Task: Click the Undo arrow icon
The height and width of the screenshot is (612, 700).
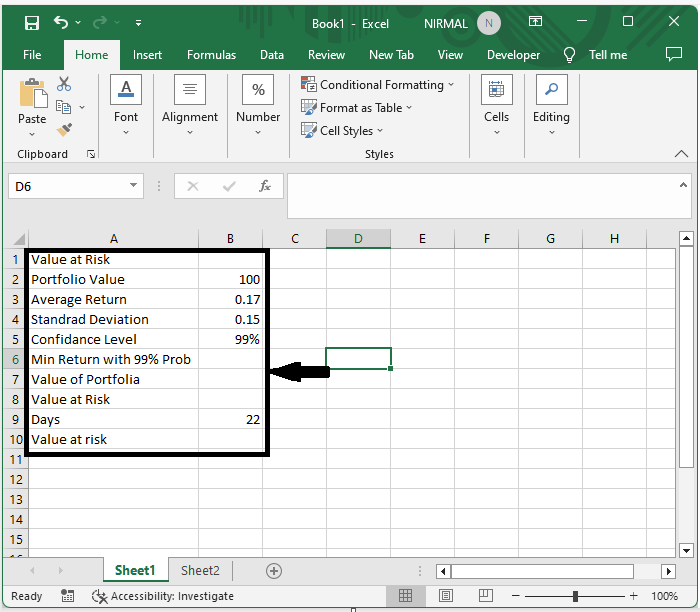Action: pyautogui.click(x=62, y=23)
